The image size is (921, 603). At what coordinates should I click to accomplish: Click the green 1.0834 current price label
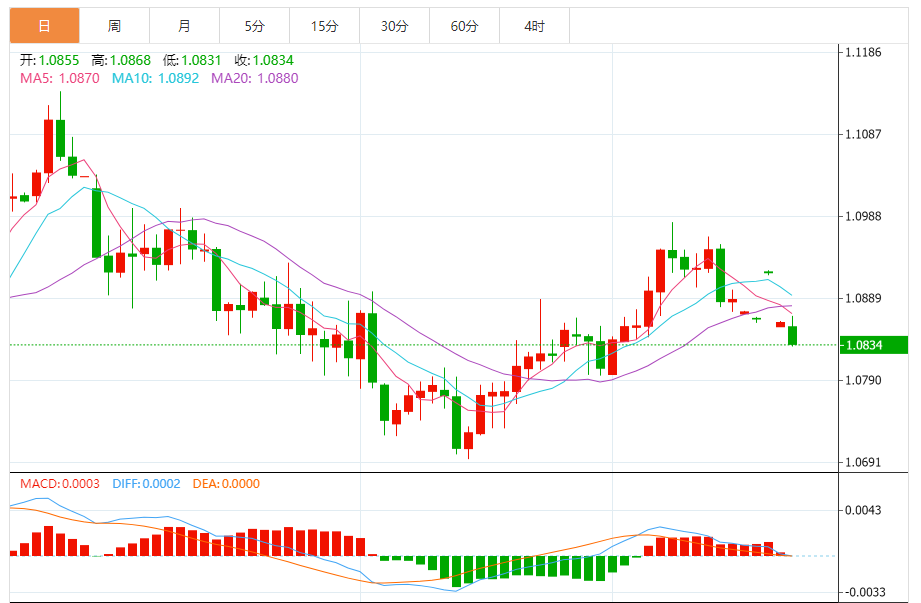point(873,345)
